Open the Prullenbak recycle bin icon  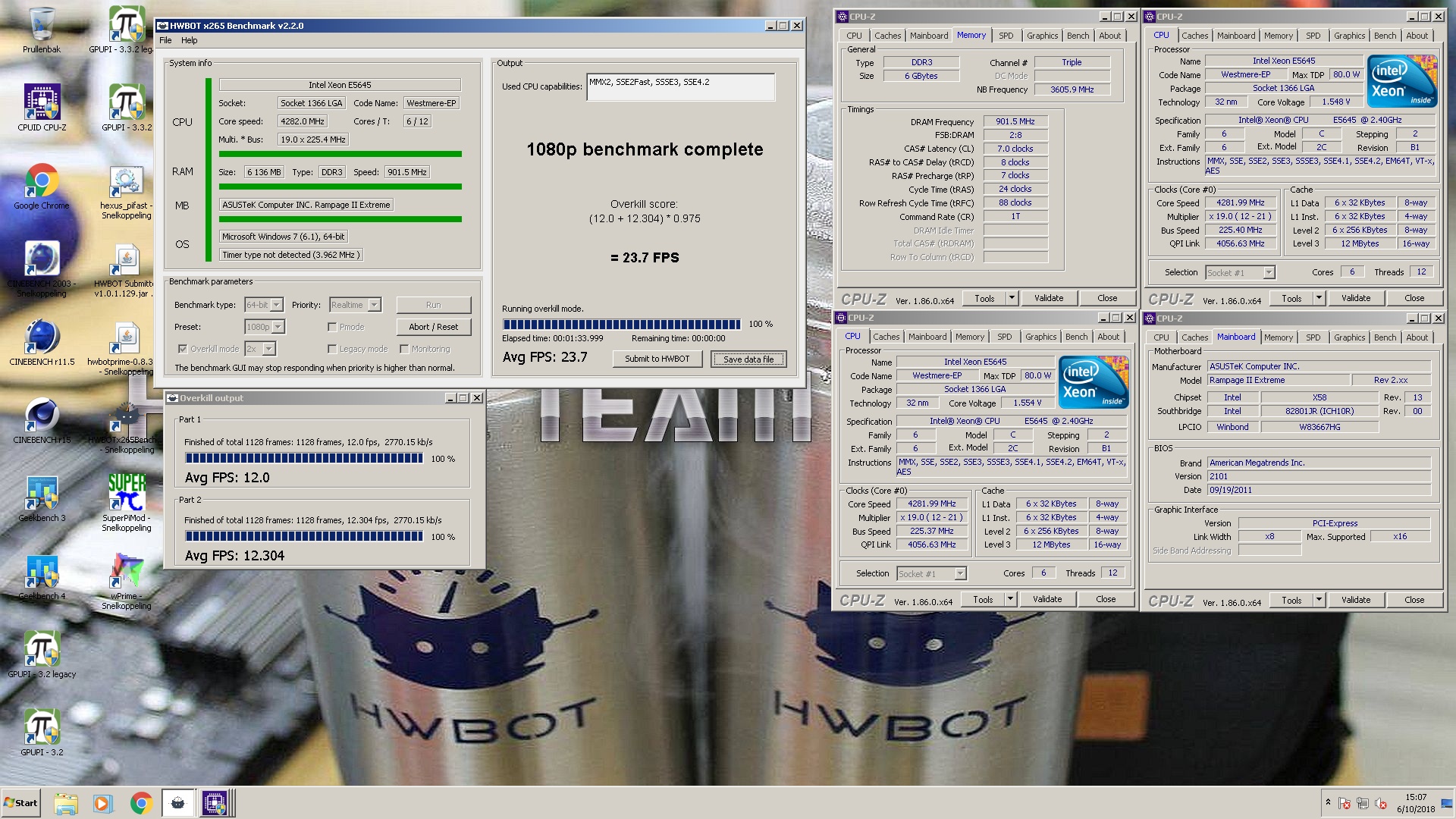42,30
